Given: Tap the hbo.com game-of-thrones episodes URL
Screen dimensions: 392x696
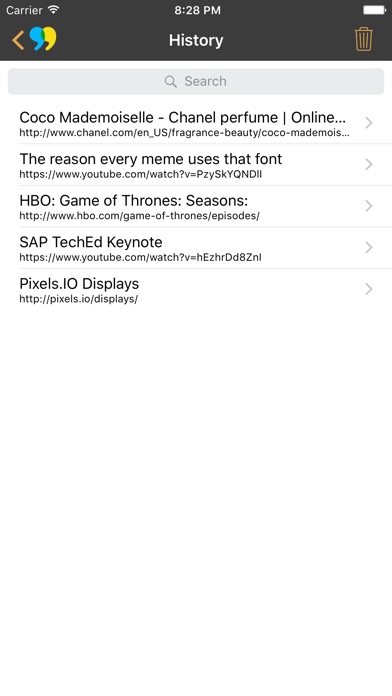Looking at the screenshot, I should pyautogui.click(x=139, y=216).
